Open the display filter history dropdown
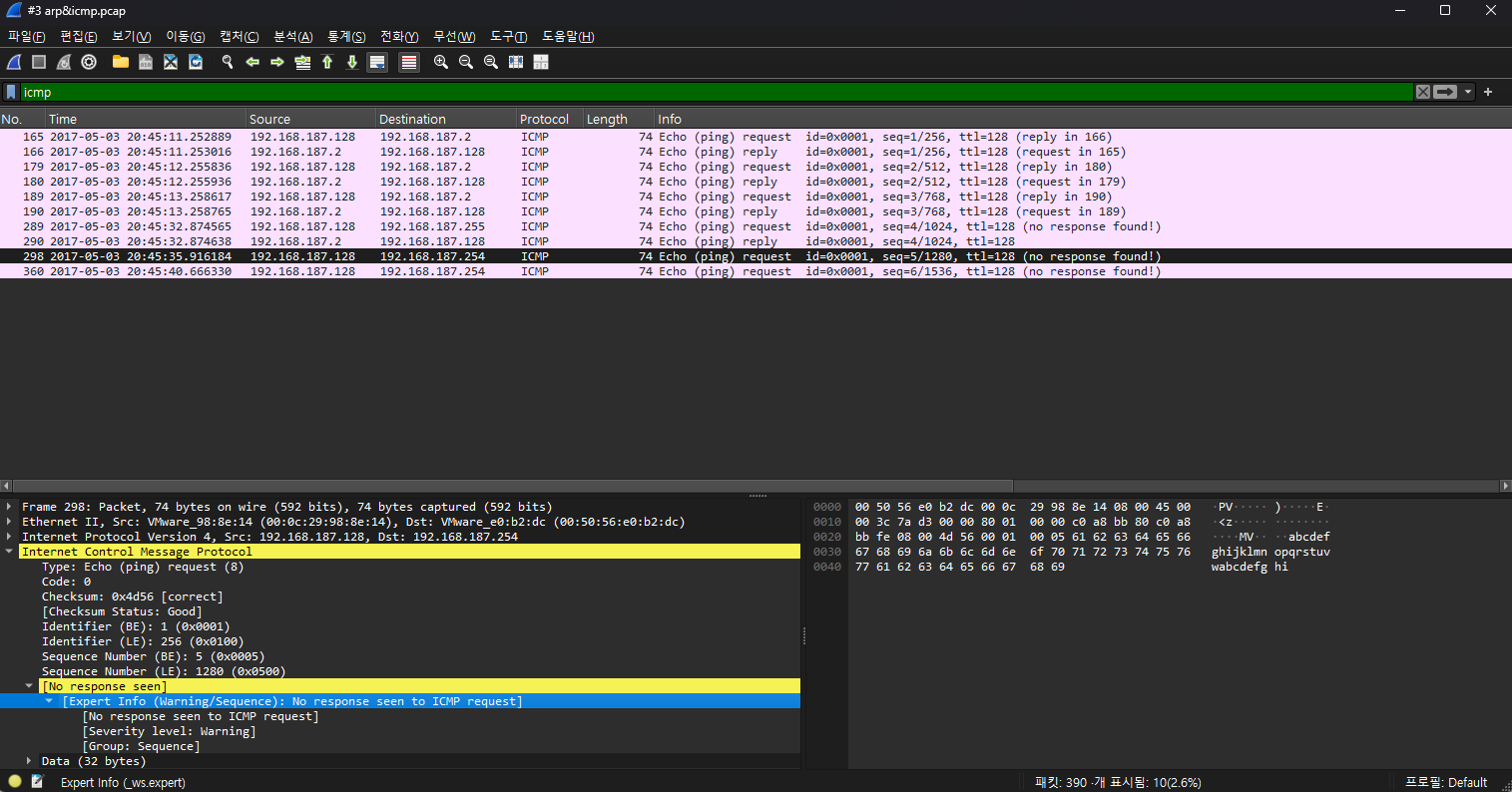1512x792 pixels. coord(1468,92)
